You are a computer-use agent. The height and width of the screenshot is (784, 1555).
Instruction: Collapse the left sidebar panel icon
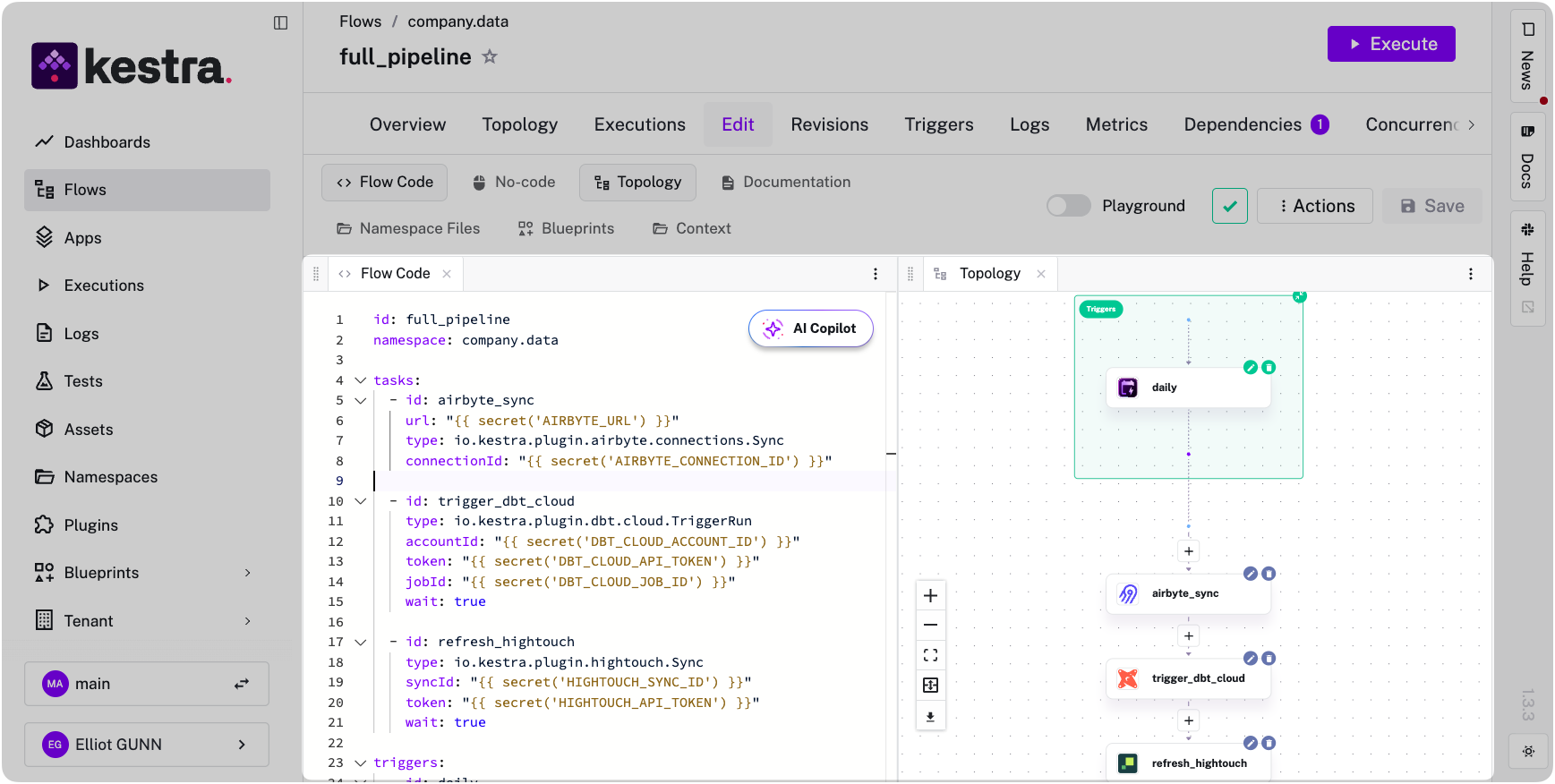click(x=280, y=23)
